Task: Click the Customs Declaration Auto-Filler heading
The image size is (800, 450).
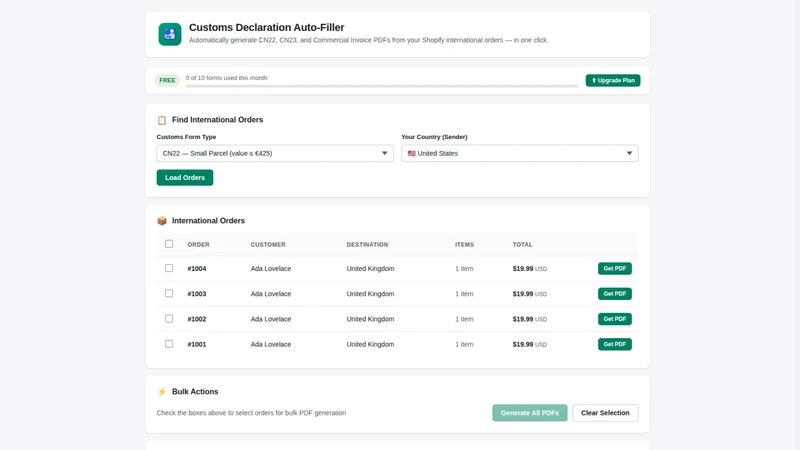Action: click(266, 28)
